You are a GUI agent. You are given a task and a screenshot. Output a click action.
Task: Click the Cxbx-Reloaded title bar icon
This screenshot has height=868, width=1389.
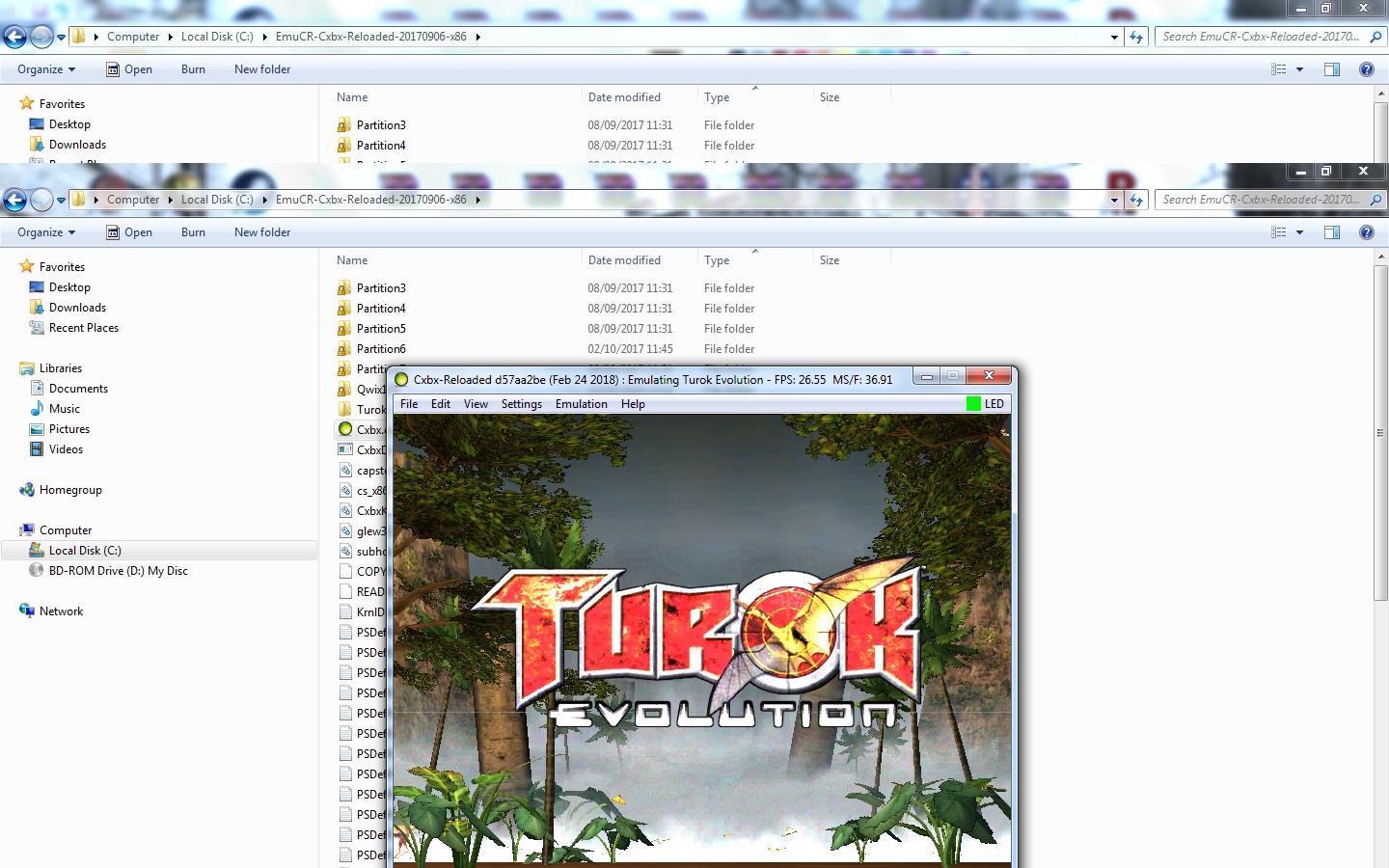[x=402, y=380]
